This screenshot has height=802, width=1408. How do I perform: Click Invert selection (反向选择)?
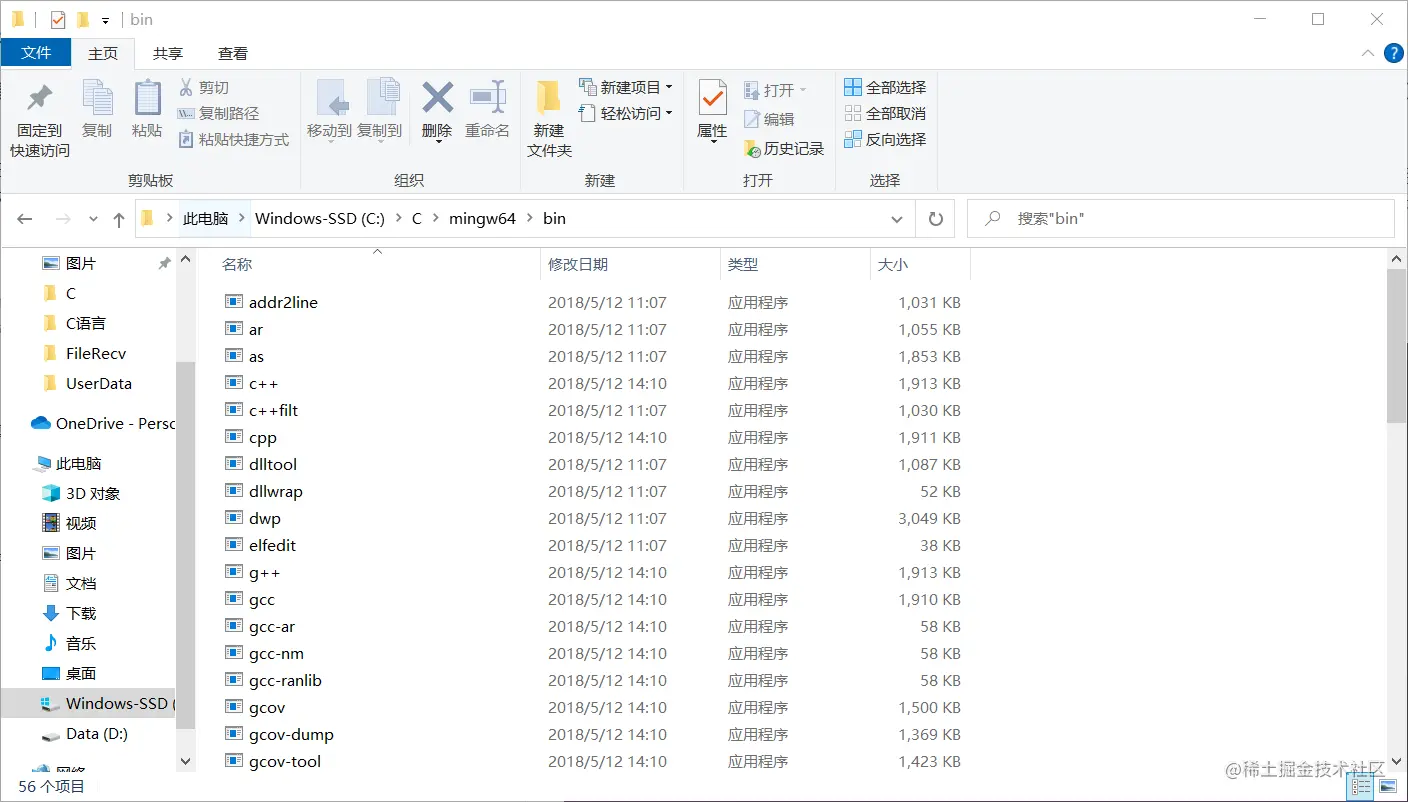[x=885, y=140]
